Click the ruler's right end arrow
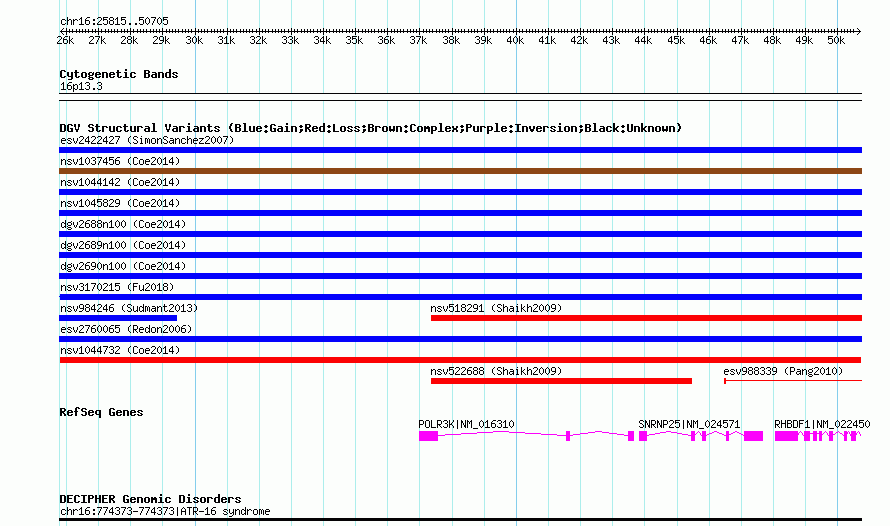The width and height of the screenshot is (890, 526). pos(859,31)
